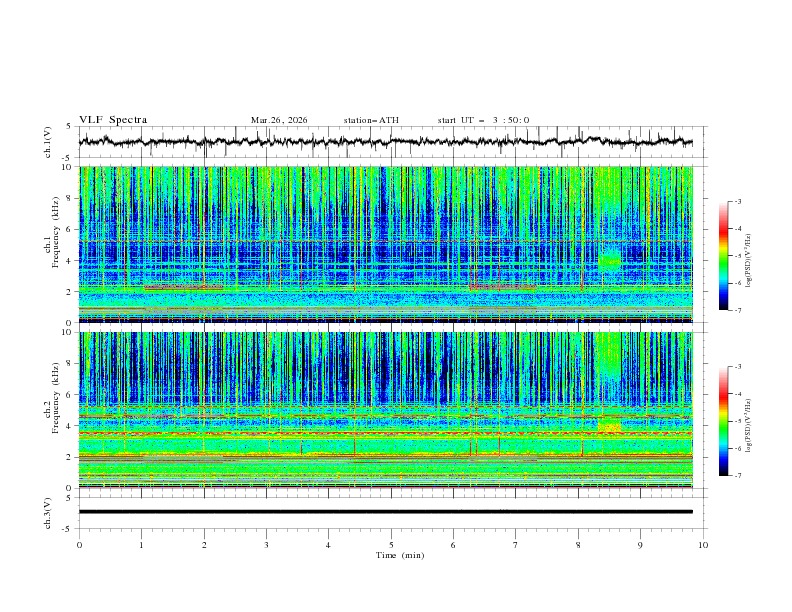Click time axis tick label "1"
This screenshot has height=612, width=792.
[x=141, y=545]
